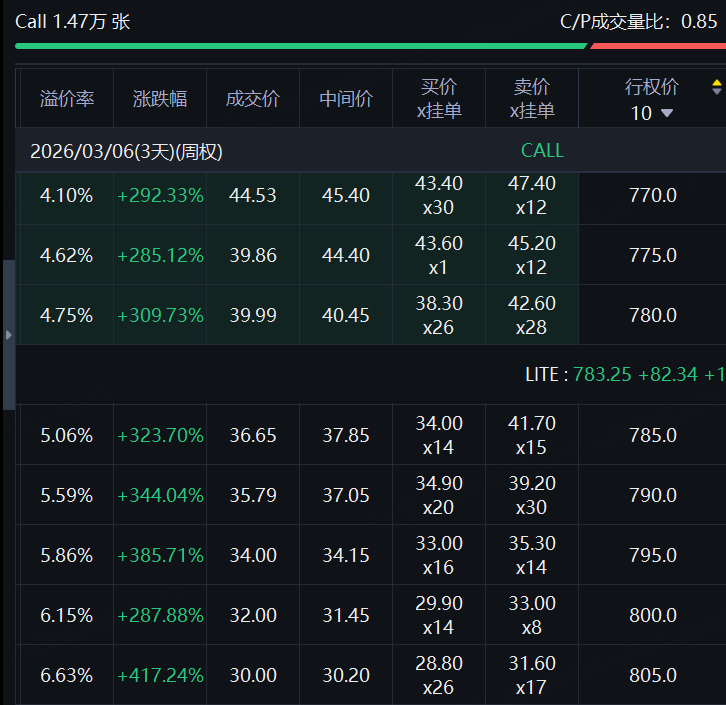Expand the left side panel arrow handle
Image resolution: width=726 pixels, height=705 pixels.
[9, 335]
